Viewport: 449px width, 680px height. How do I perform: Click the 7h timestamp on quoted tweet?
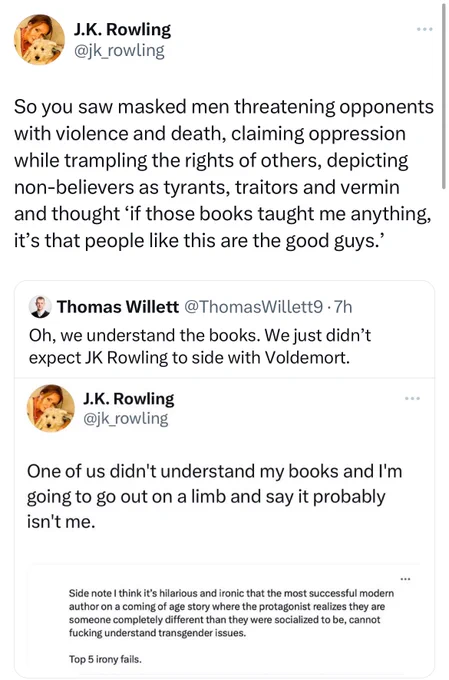coord(343,307)
